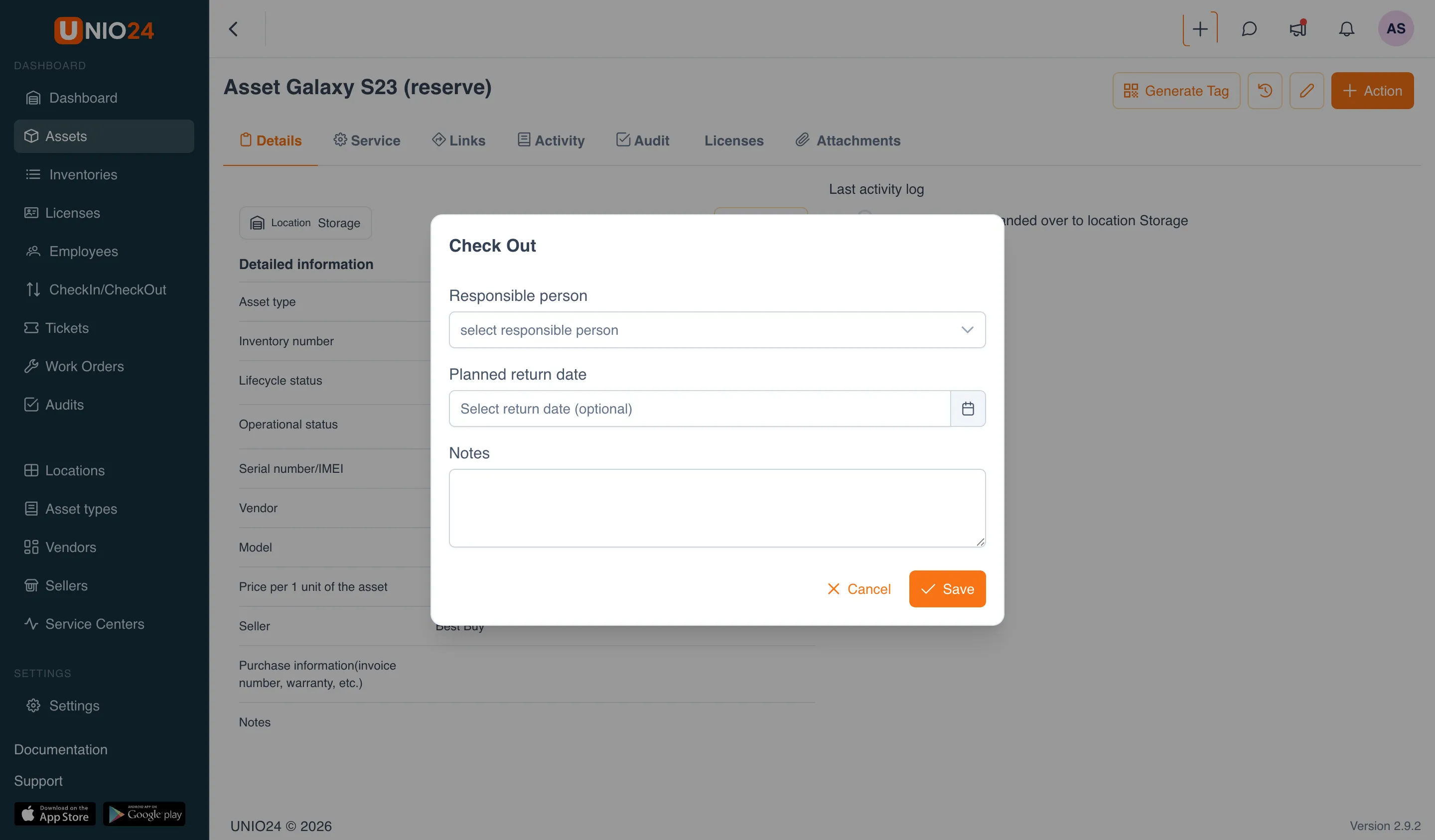Click the planned return date field
This screenshot has width=1435, height=840.
point(700,409)
